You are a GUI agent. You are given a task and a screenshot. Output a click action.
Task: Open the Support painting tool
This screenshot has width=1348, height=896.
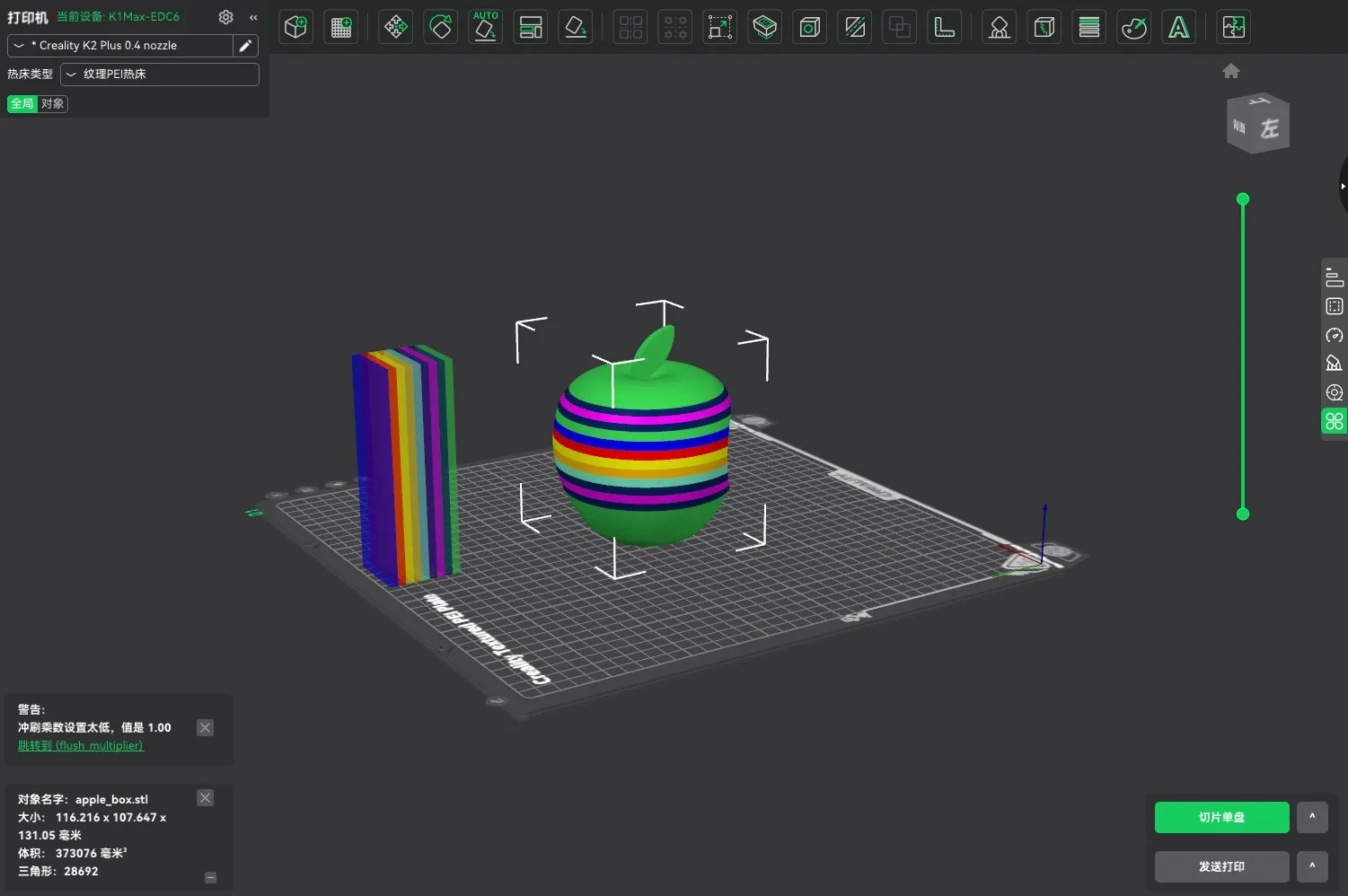[x=999, y=27]
